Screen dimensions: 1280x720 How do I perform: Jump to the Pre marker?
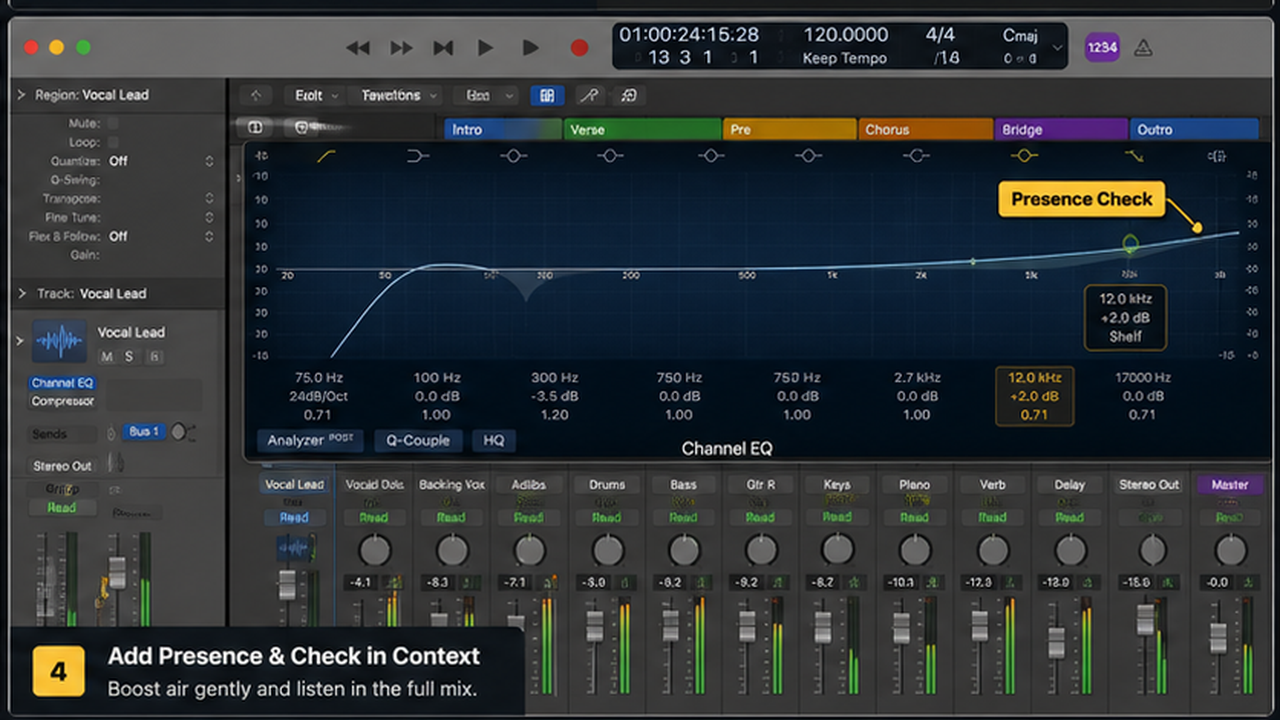pos(789,130)
